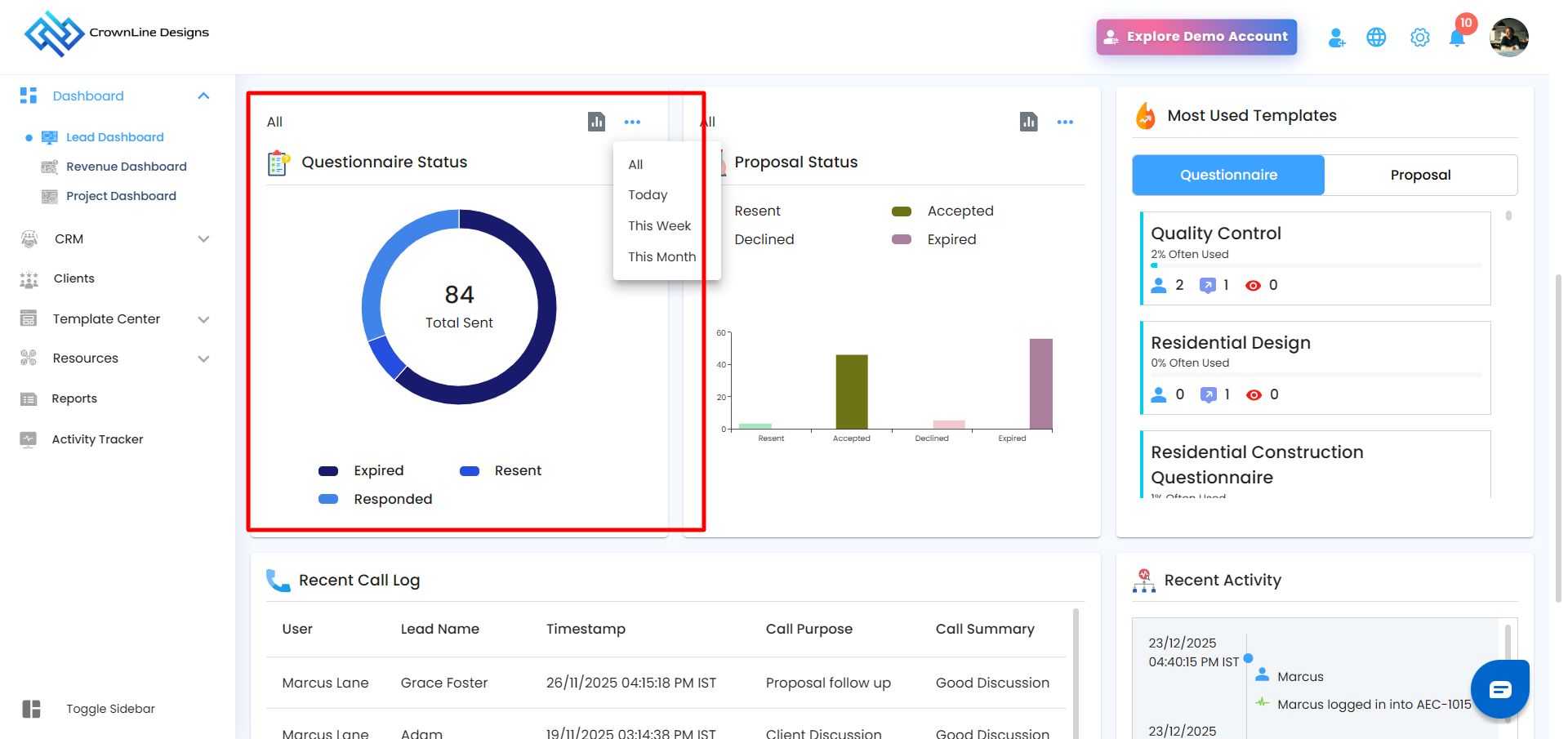Switch to the Proposal templates tab
The height and width of the screenshot is (739, 1568).
tap(1420, 175)
